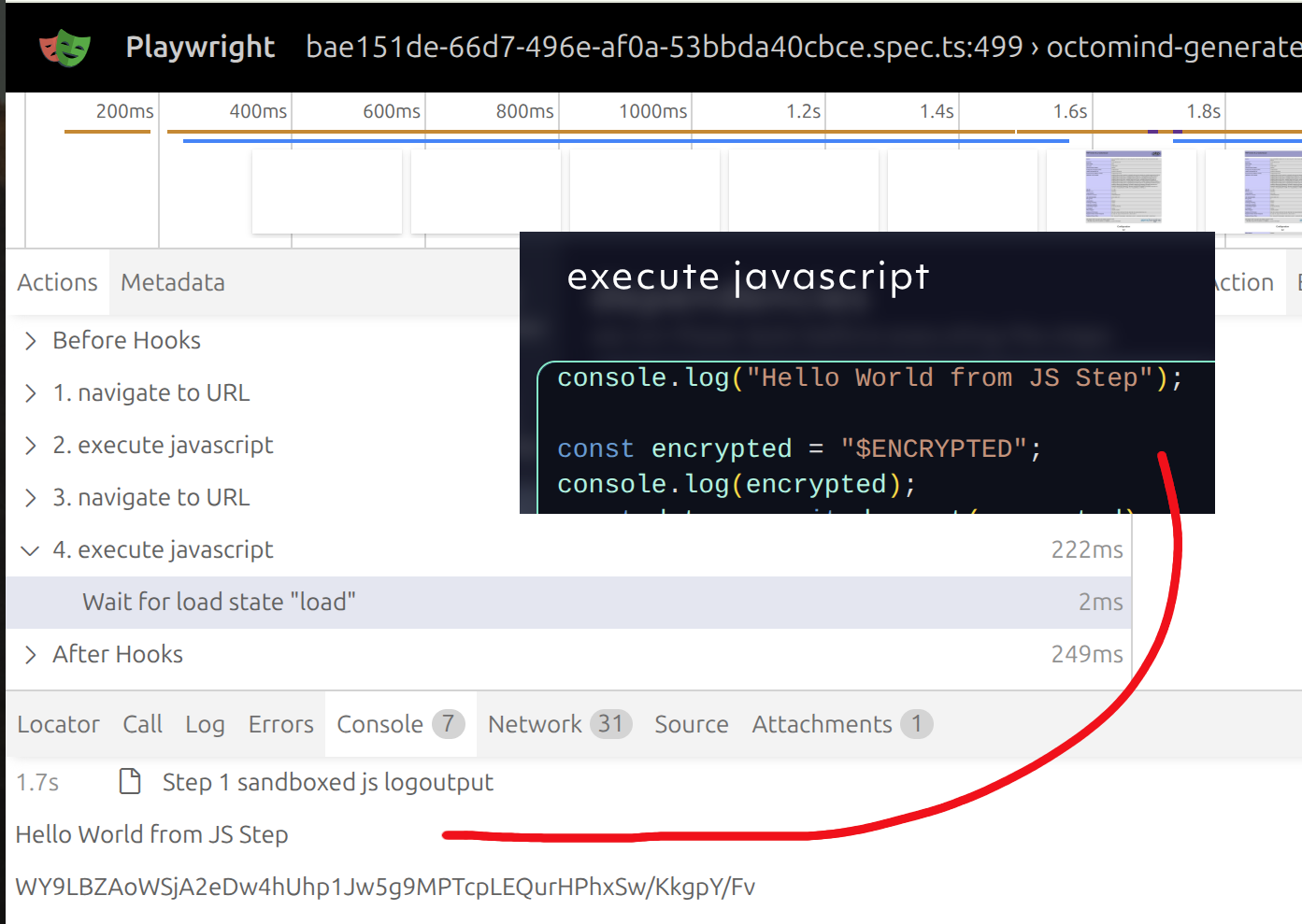The height and width of the screenshot is (924, 1302).
Task: Click the 1. navigate to URL label
Action: click(151, 392)
